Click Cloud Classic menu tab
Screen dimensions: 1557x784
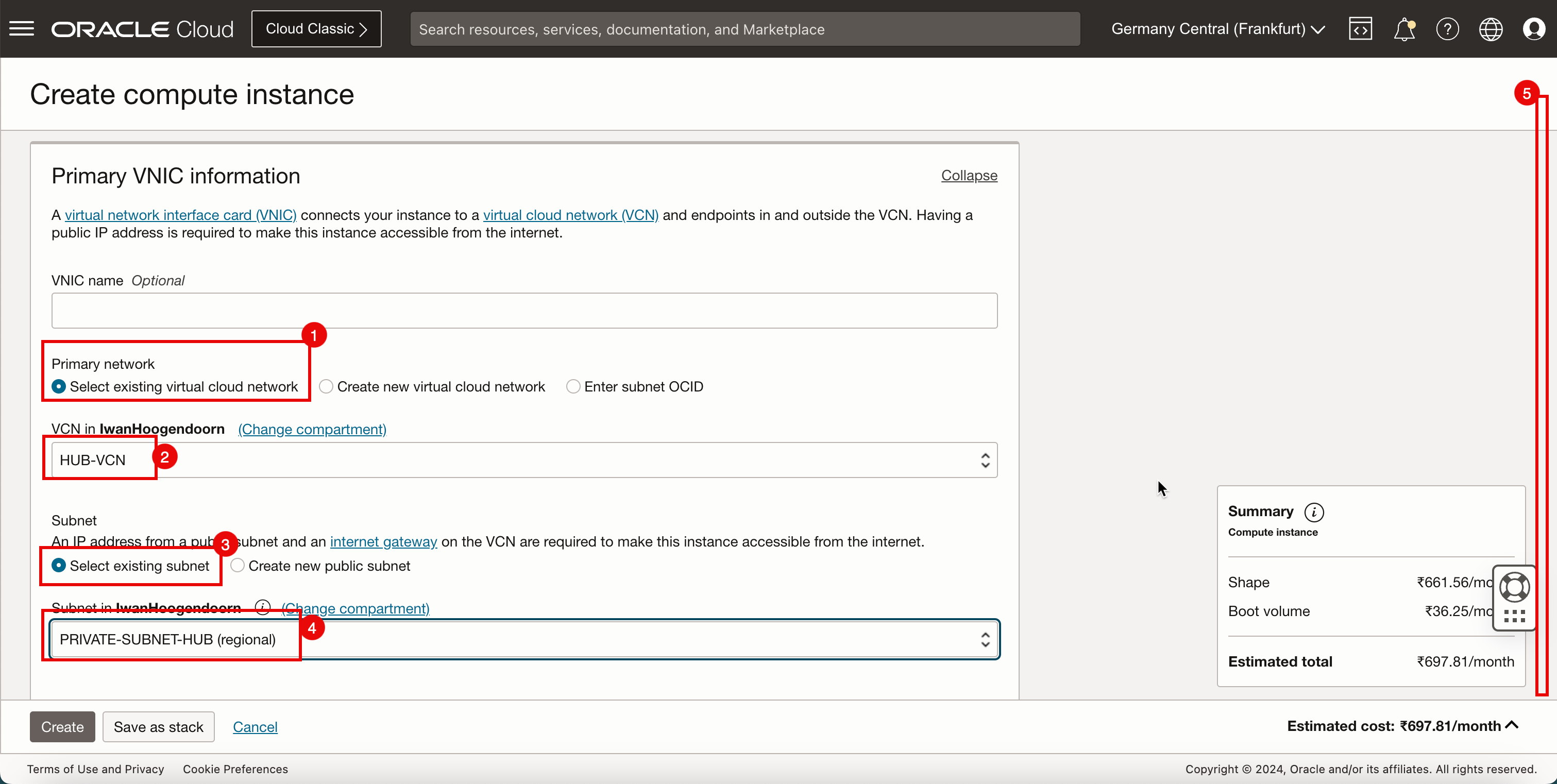(317, 29)
